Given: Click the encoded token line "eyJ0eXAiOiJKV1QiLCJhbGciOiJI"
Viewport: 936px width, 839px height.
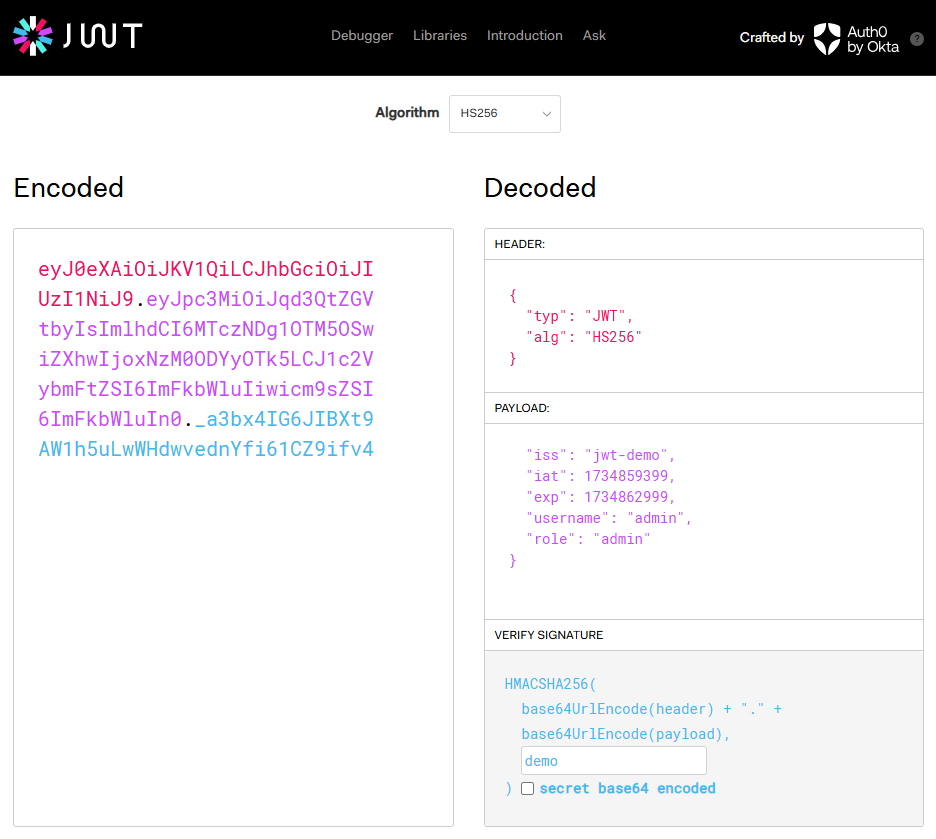Looking at the screenshot, I should tap(206, 269).
